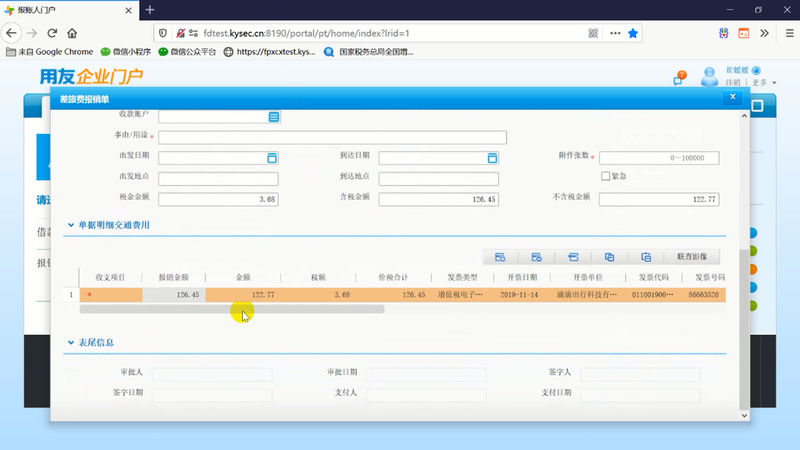This screenshot has height=450, width=800.
Task: Open the 到达日期 calendar picker
Action: 492,158
